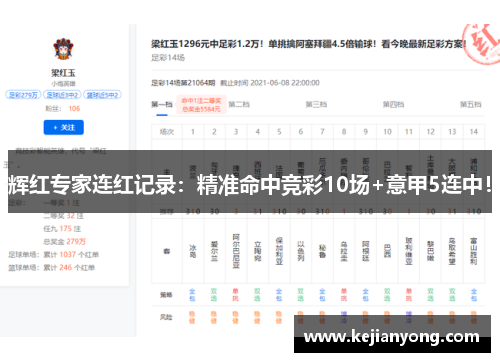Open the article headline 梁红玉1296元中足彩1.2万
Screen dimensions: 500x362
308,44
